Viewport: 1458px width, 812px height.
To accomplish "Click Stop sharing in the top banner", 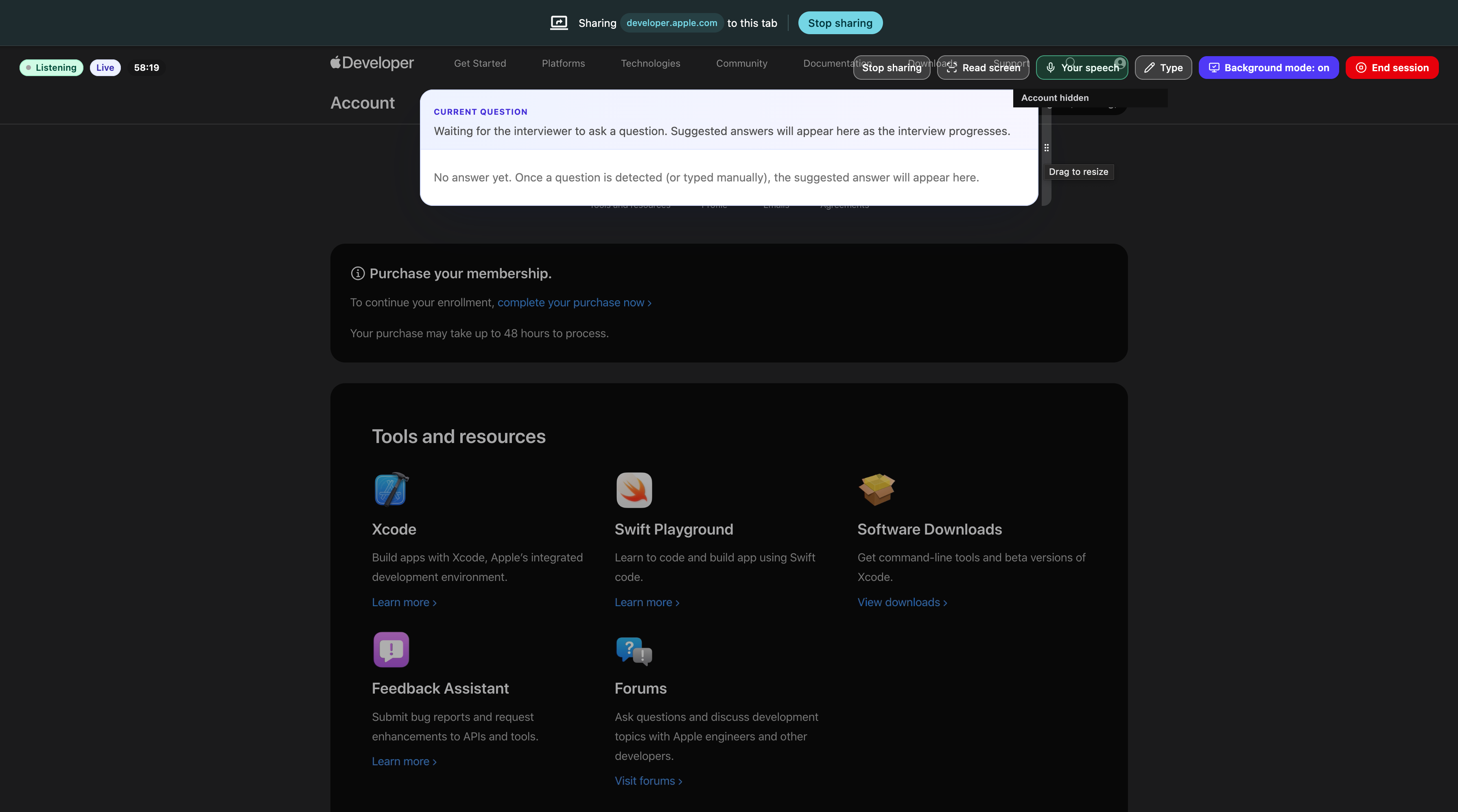I will 840,23.
